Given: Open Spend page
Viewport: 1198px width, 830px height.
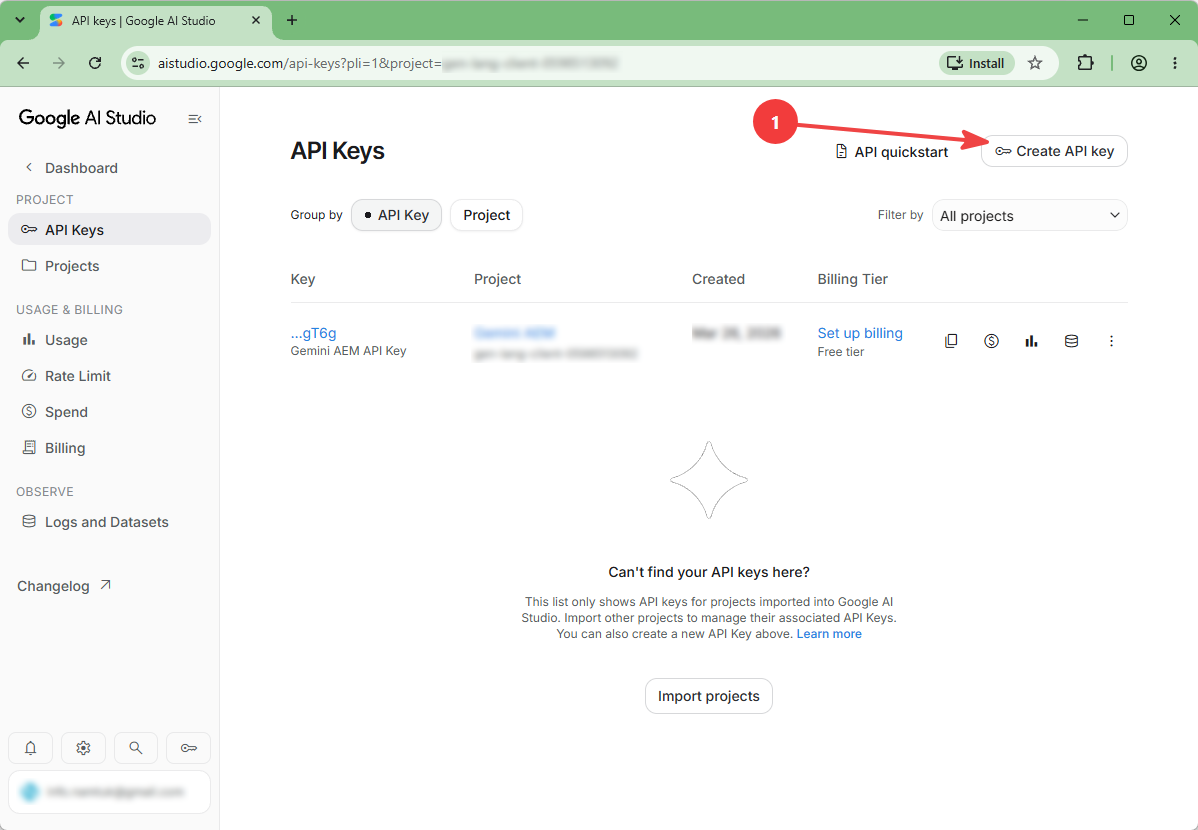Looking at the screenshot, I should (x=109, y=412).
